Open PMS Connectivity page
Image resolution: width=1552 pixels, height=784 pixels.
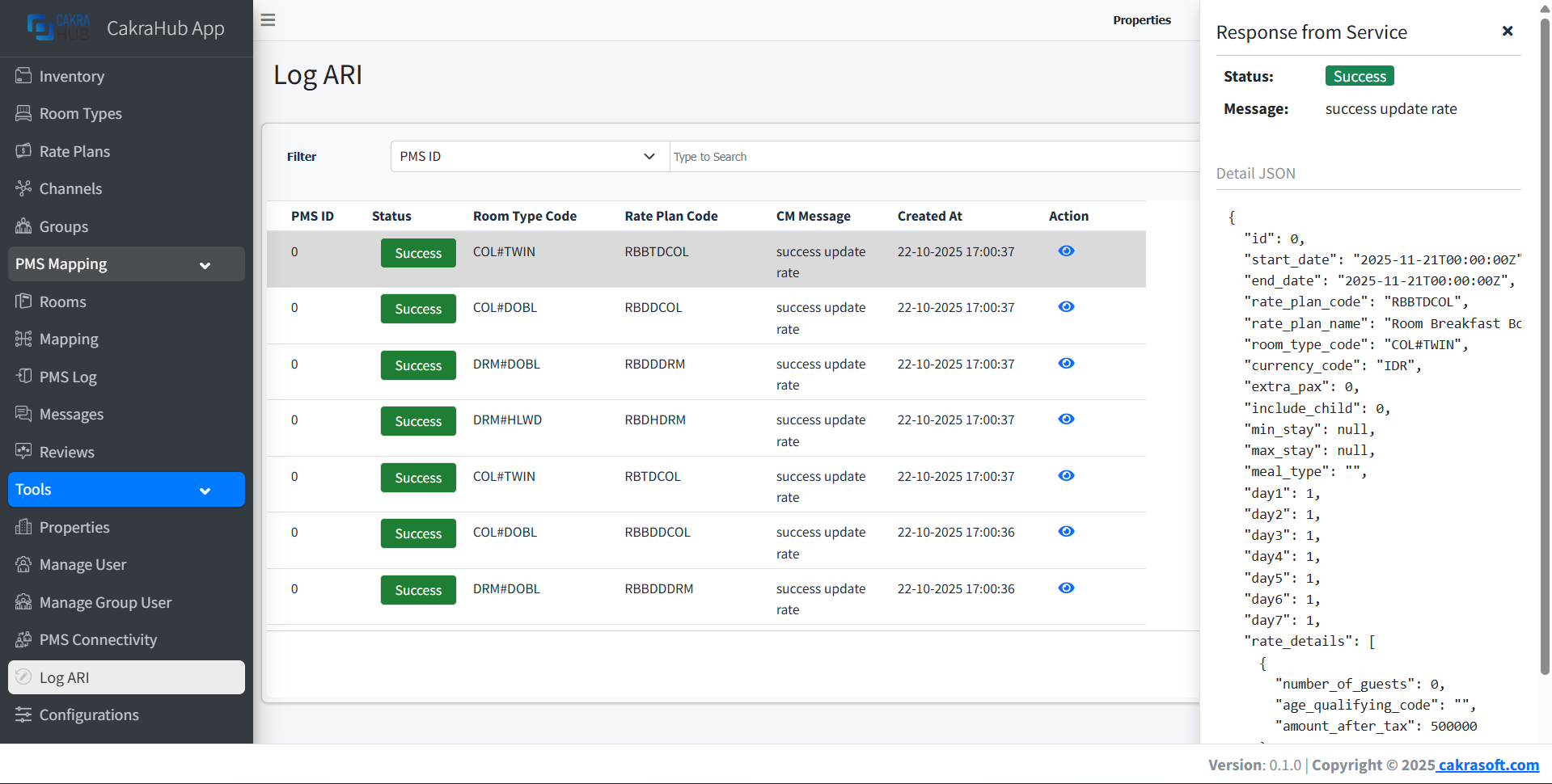coord(98,640)
